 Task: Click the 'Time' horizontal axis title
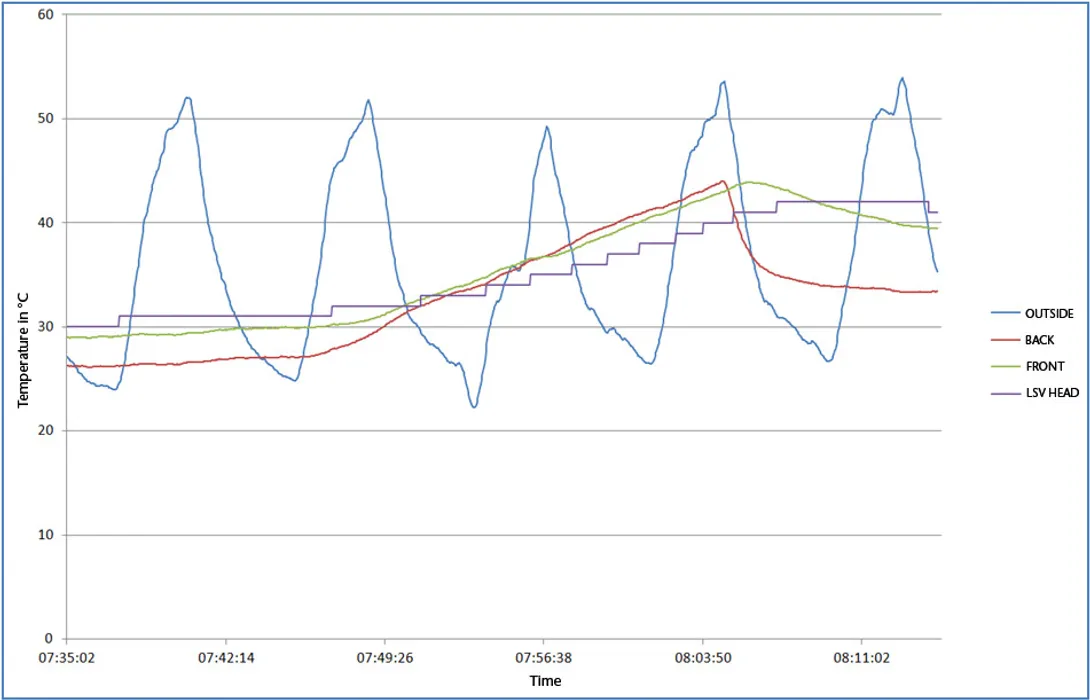click(x=545, y=681)
